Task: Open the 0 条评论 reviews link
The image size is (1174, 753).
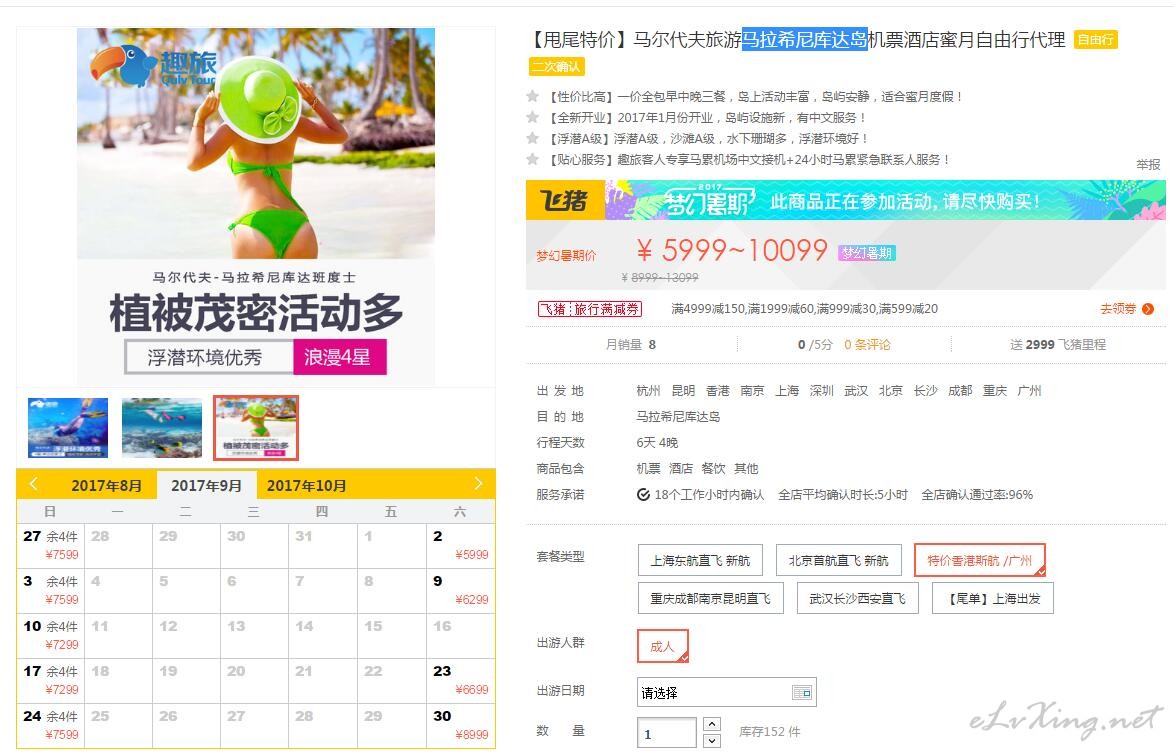Action: (867, 344)
